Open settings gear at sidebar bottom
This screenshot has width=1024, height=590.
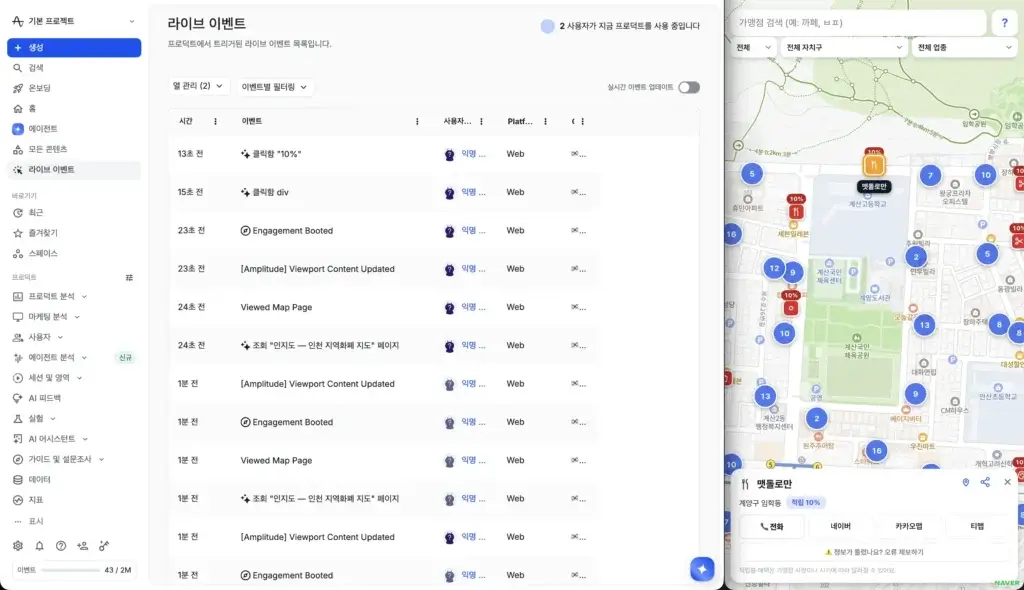coord(18,546)
